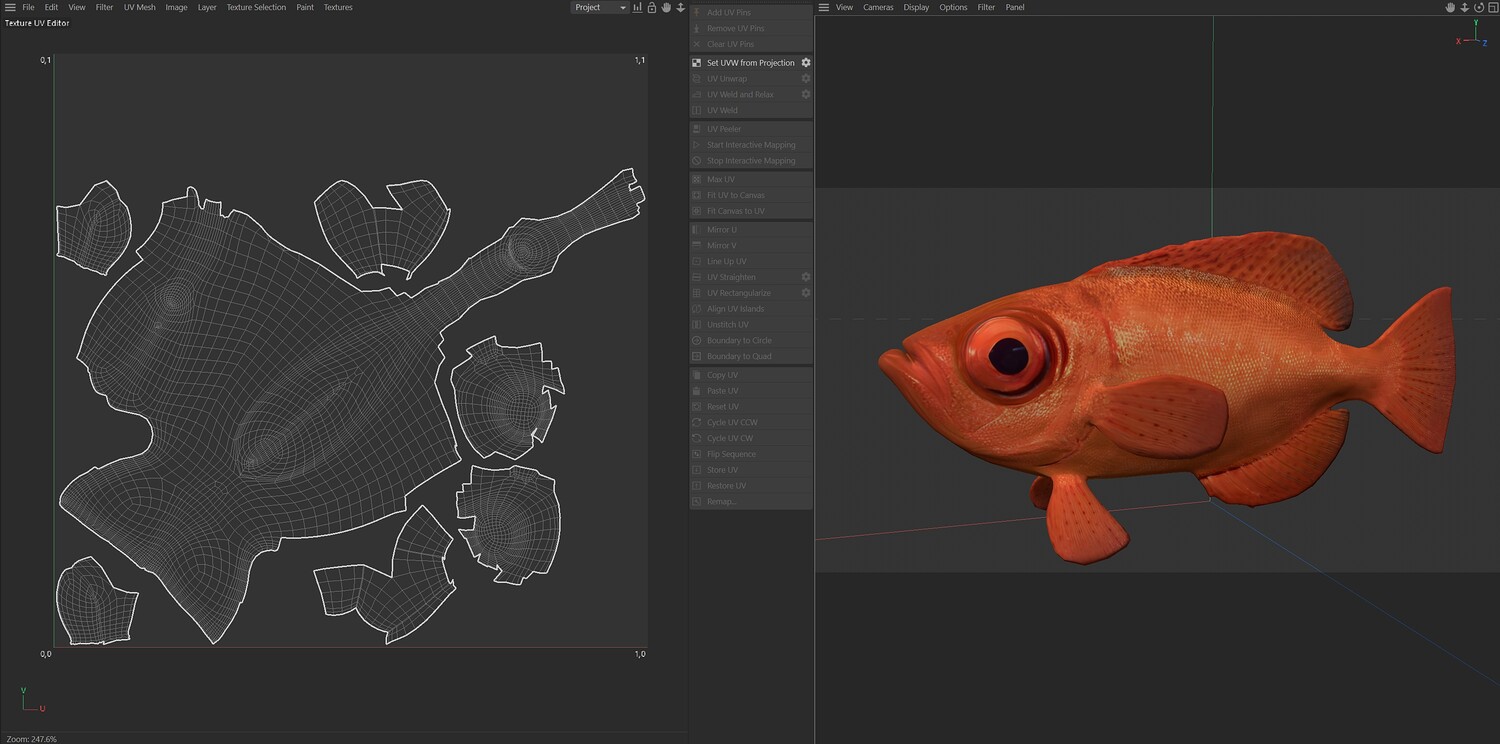Click Start Interactive Mapping
The width and height of the screenshot is (1500, 744).
751,145
